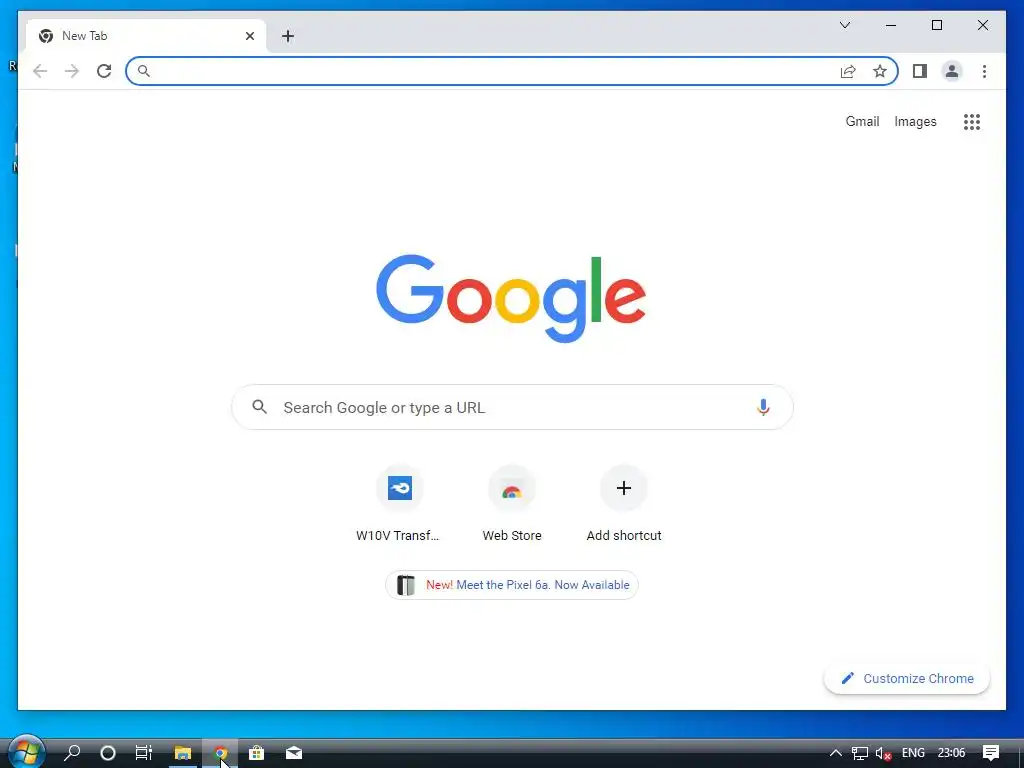Viewport: 1024px width, 768px height.
Task: Click the Customize Chrome button
Action: (907, 679)
